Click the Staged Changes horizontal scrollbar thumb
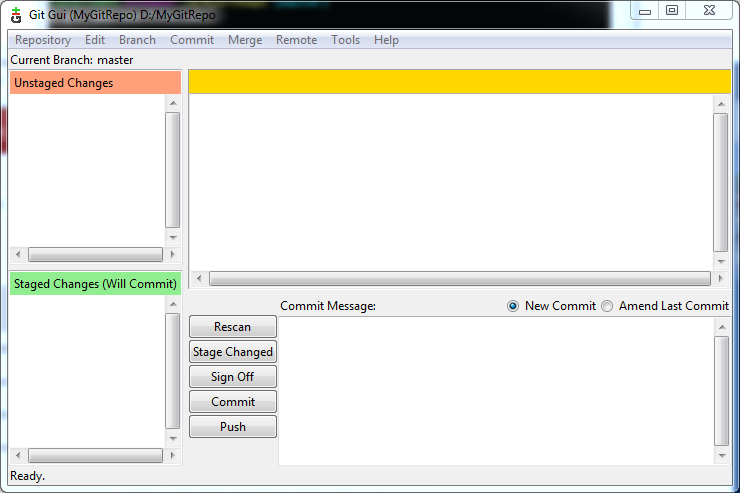The width and height of the screenshot is (740, 493). tap(95, 455)
